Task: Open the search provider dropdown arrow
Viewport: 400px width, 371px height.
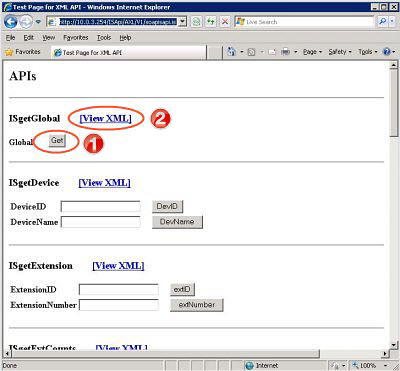Action: (x=392, y=22)
